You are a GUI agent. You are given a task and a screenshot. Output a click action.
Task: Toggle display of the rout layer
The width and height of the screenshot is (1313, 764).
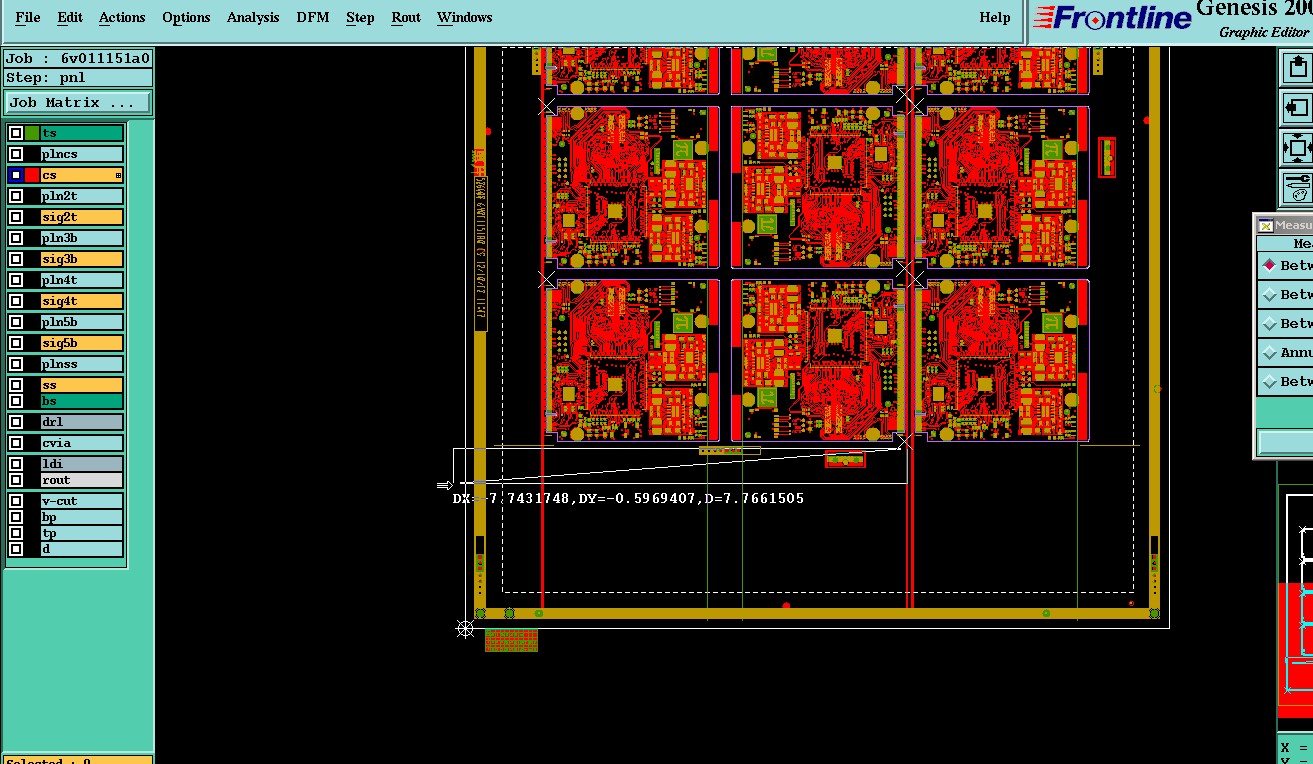coord(16,480)
